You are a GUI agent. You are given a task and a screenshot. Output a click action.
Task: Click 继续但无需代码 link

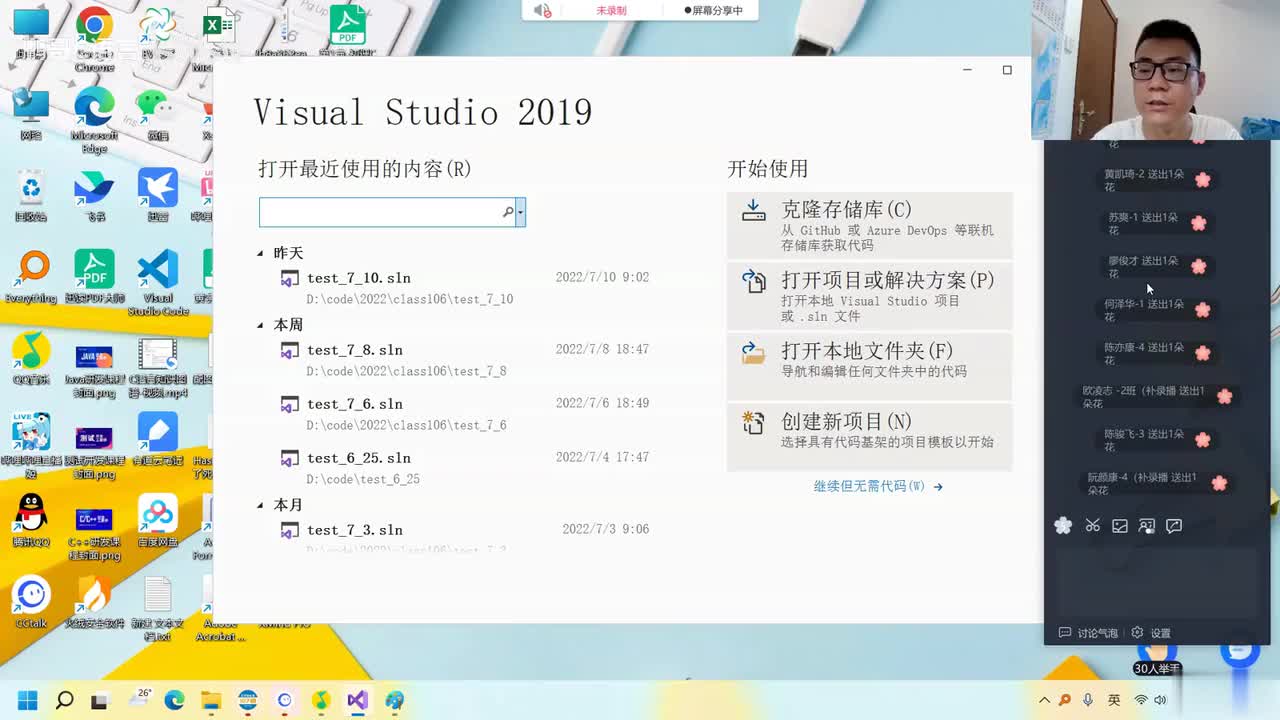click(878, 486)
